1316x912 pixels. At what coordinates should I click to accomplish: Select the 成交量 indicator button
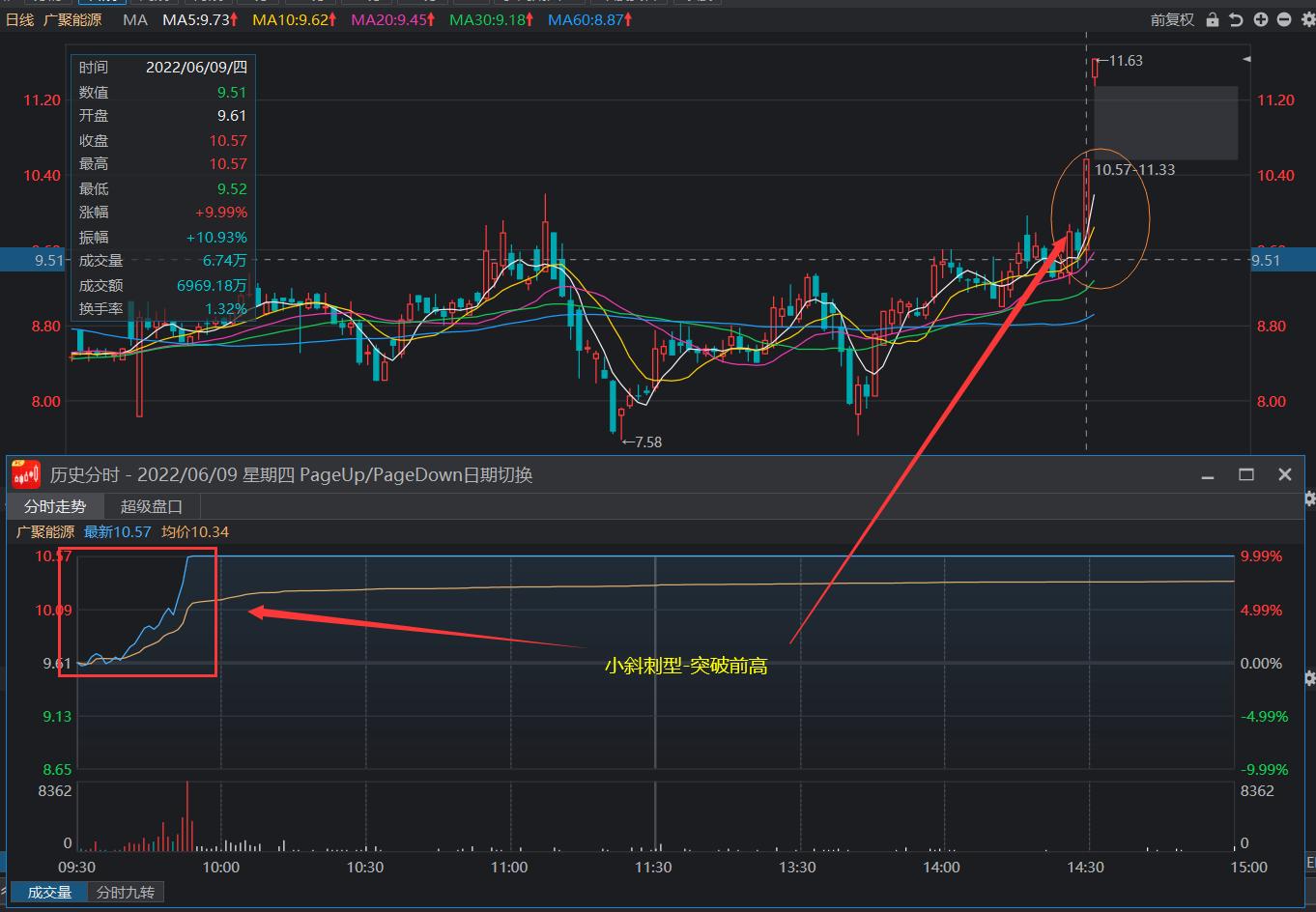[49, 893]
